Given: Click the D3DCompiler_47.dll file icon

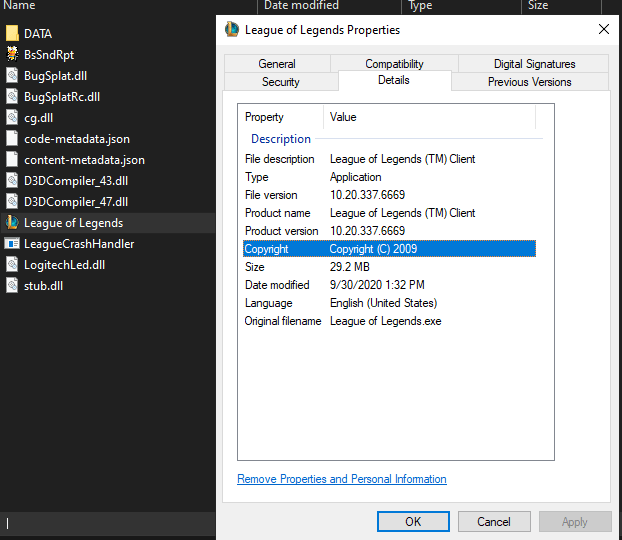Looking at the screenshot, I should coord(12,202).
